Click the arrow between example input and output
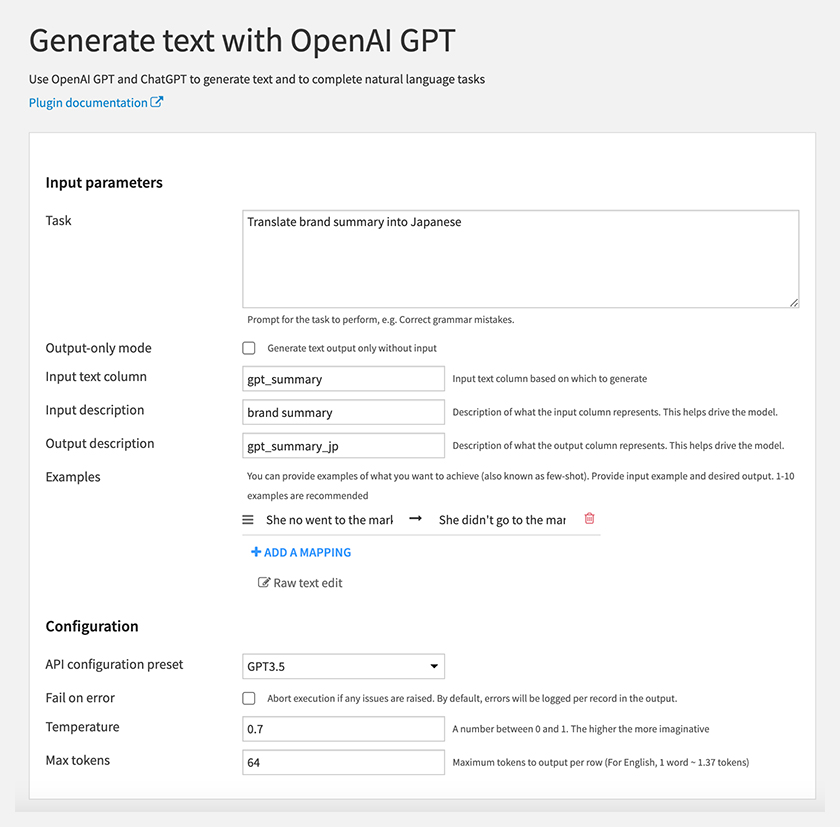 (416, 518)
